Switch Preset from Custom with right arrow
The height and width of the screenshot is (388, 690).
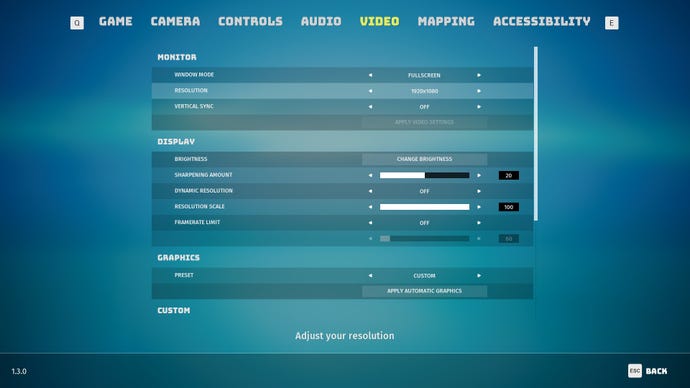479,276
